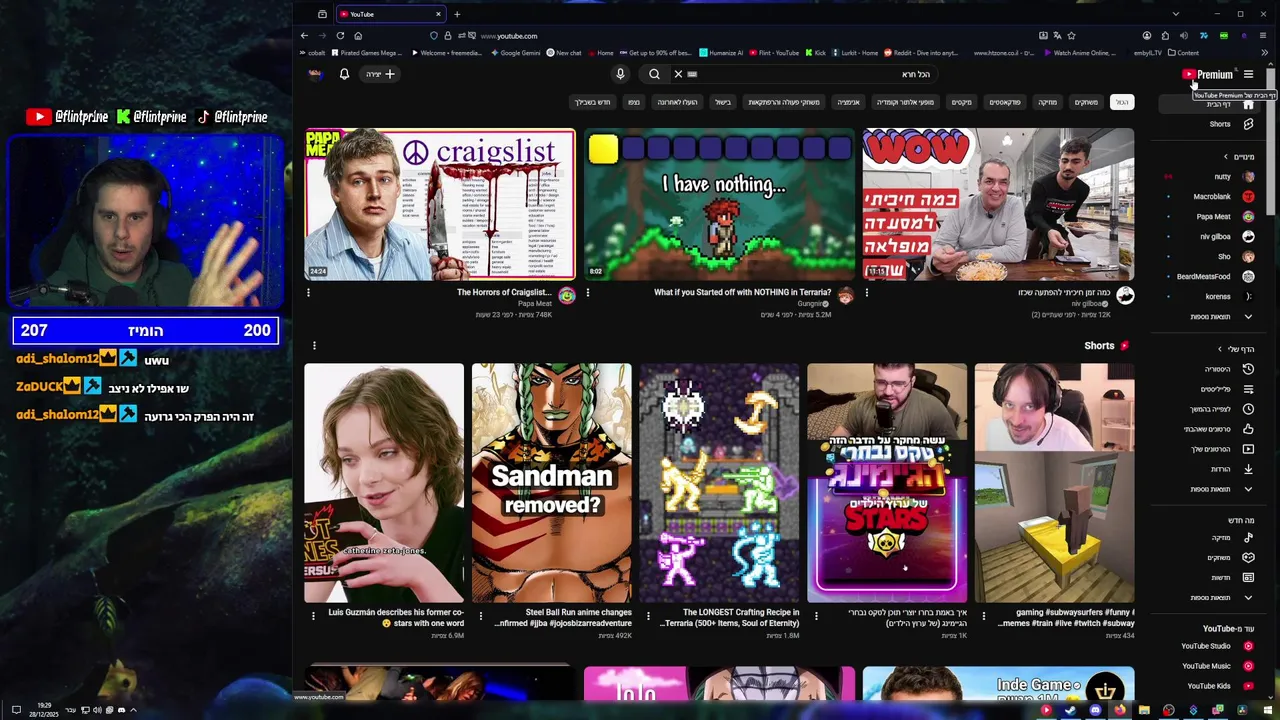Screen dimensions: 1280x720
Task: Select the 'חדש בשבילך' filter chip
Action: coord(592,102)
